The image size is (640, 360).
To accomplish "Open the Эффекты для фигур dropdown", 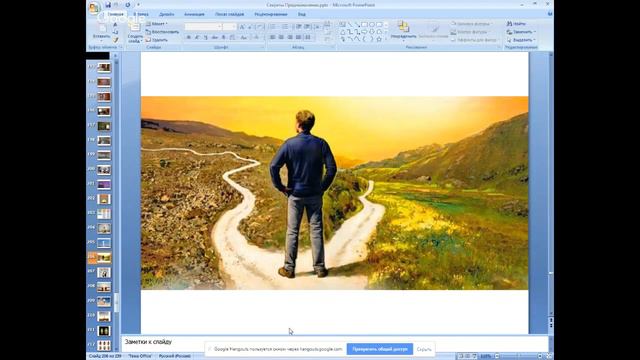I will pos(474,40).
